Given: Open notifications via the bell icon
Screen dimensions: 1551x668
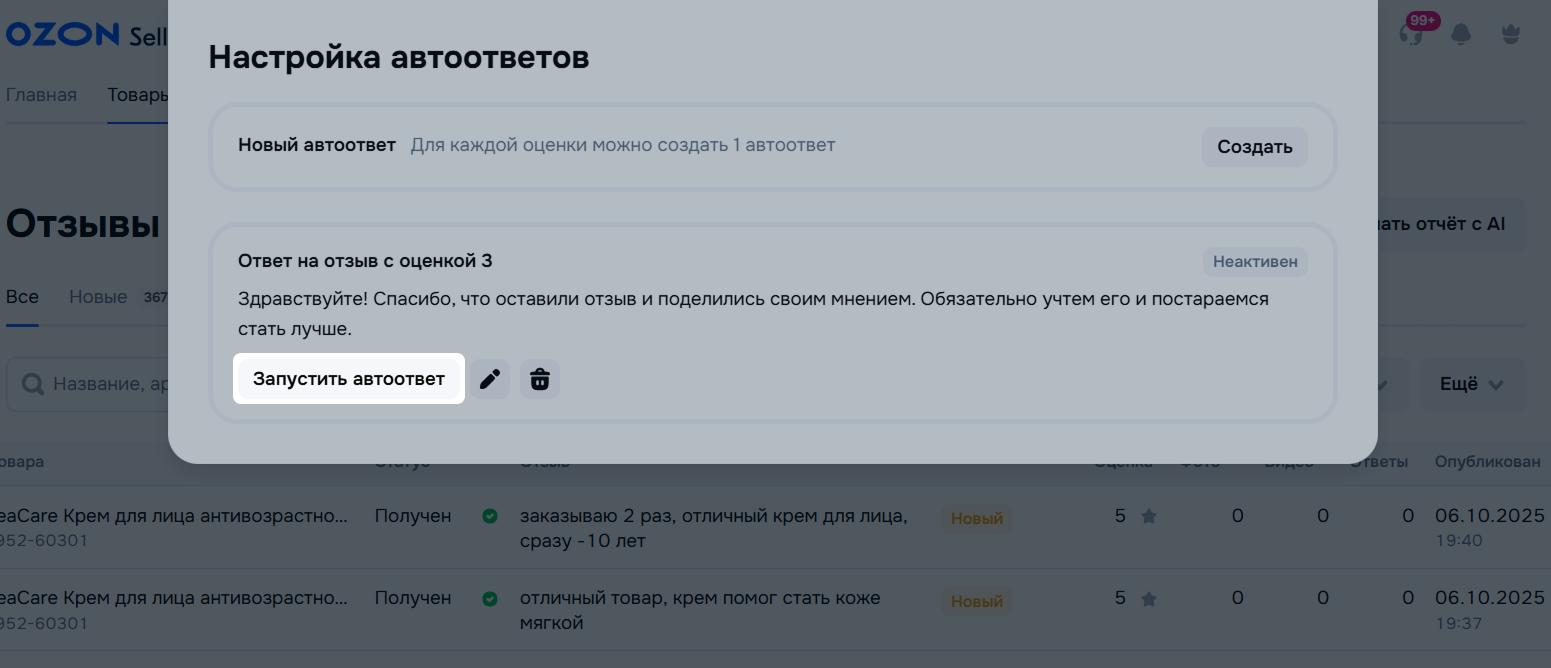Looking at the screenshot, I should tap(1461, 34).
